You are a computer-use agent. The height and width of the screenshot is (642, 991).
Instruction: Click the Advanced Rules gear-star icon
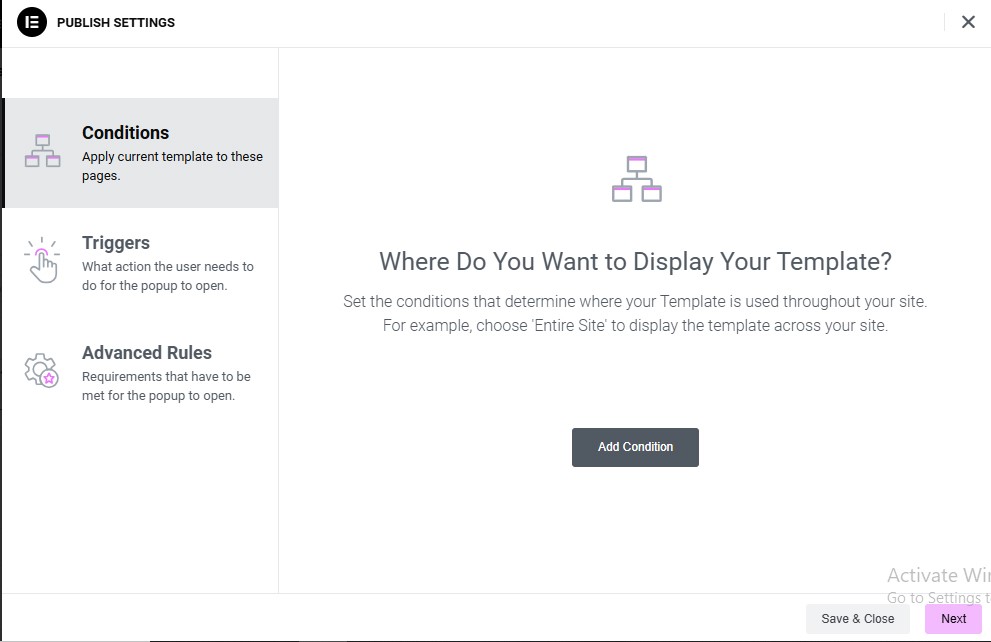click(x=42, y=370)
